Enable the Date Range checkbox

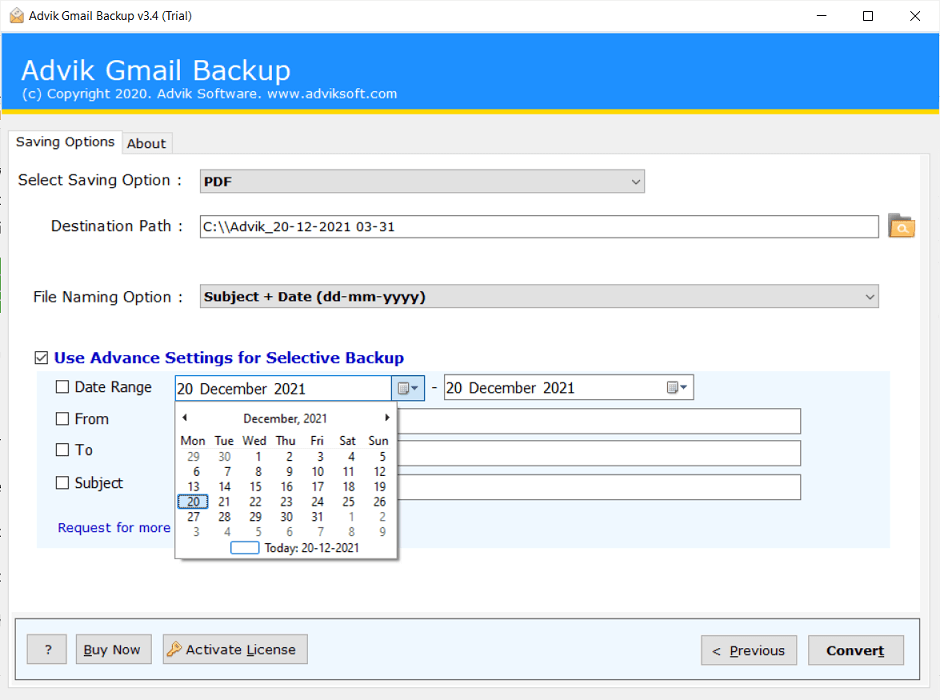pos(62,387)
